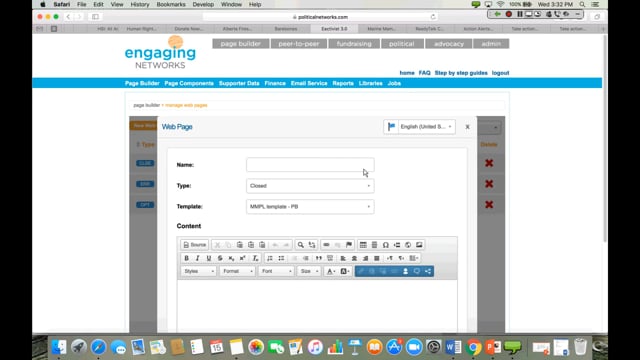Apply Superscript formatting

(x=242, y=258)
